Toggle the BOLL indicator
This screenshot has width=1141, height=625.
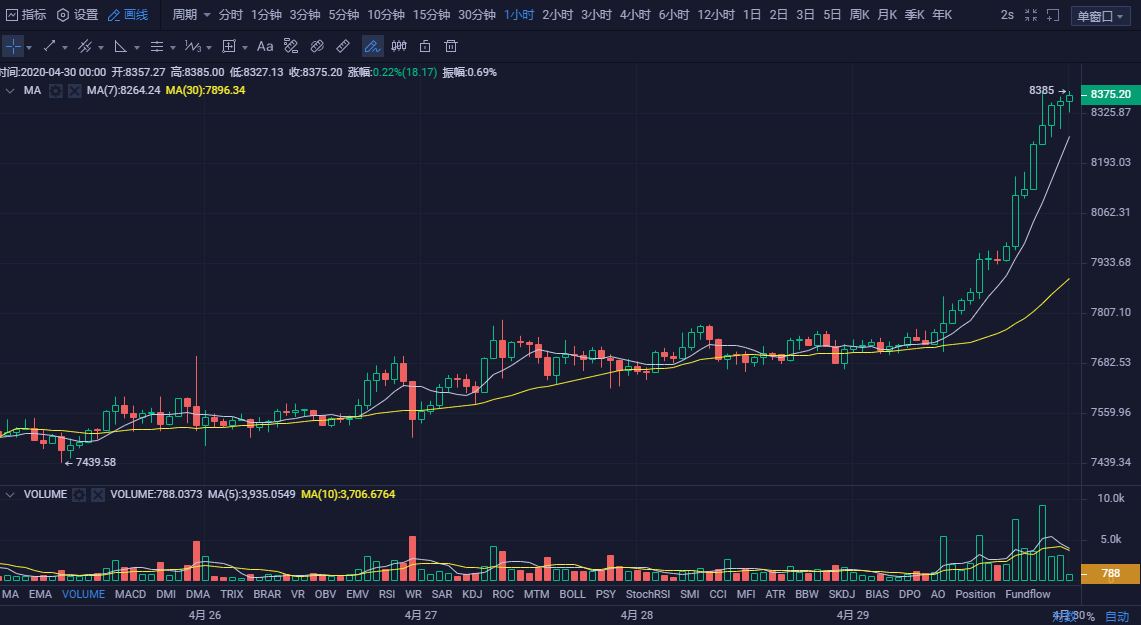pos(573,594)
